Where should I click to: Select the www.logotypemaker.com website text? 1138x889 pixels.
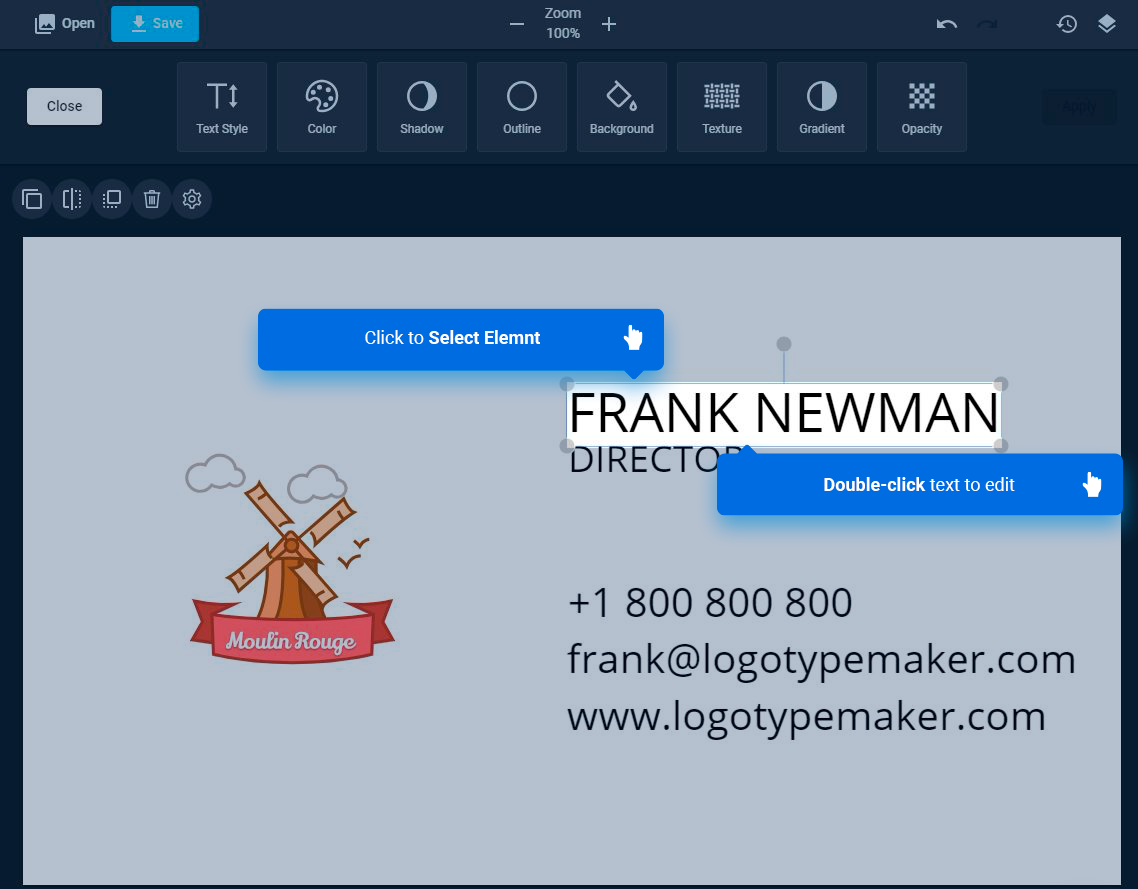coord(806,717)
